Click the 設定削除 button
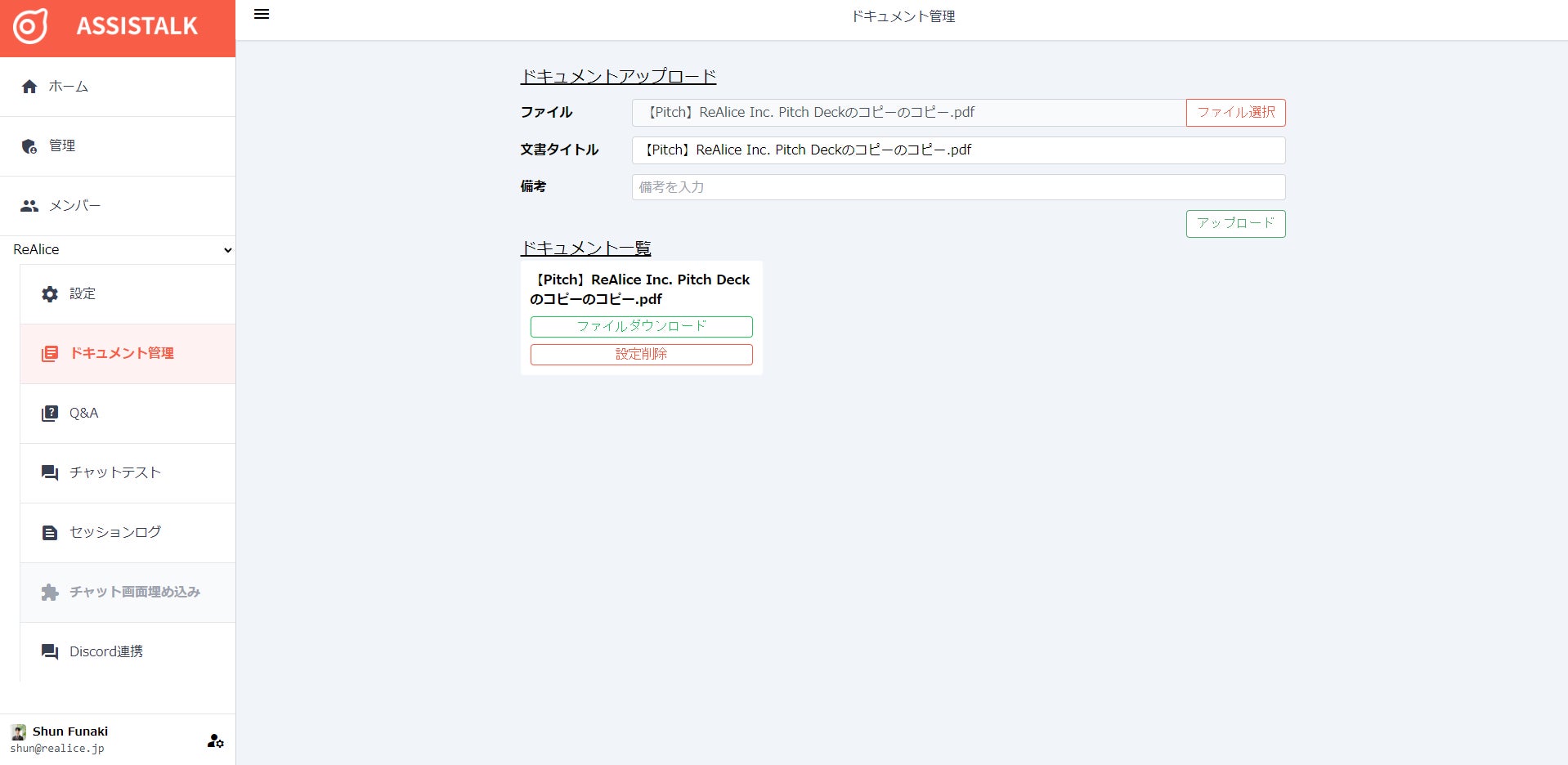Screen dimensions: 1568x765 click(642, 355)
